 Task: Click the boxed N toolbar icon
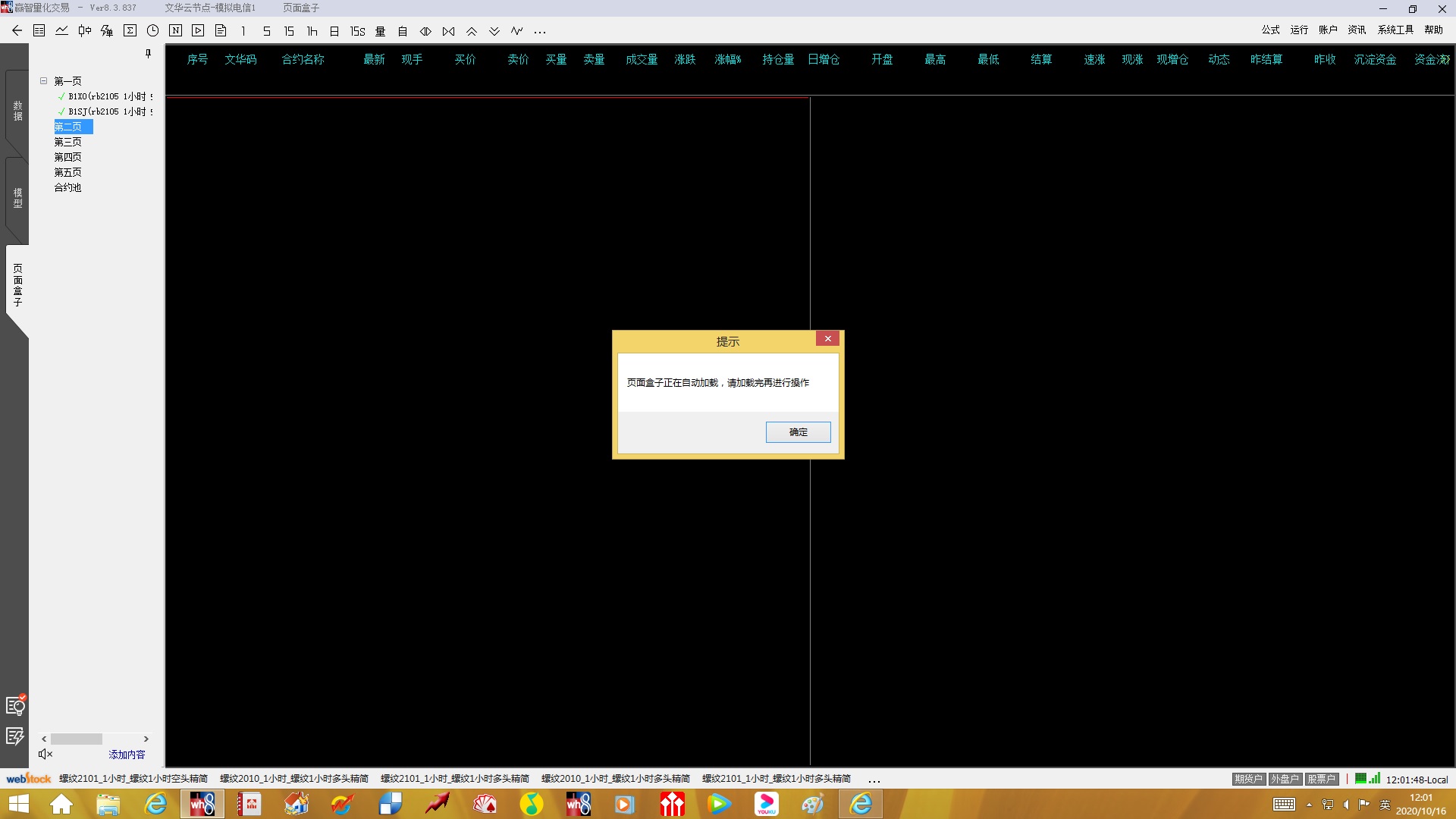point(175,31)
